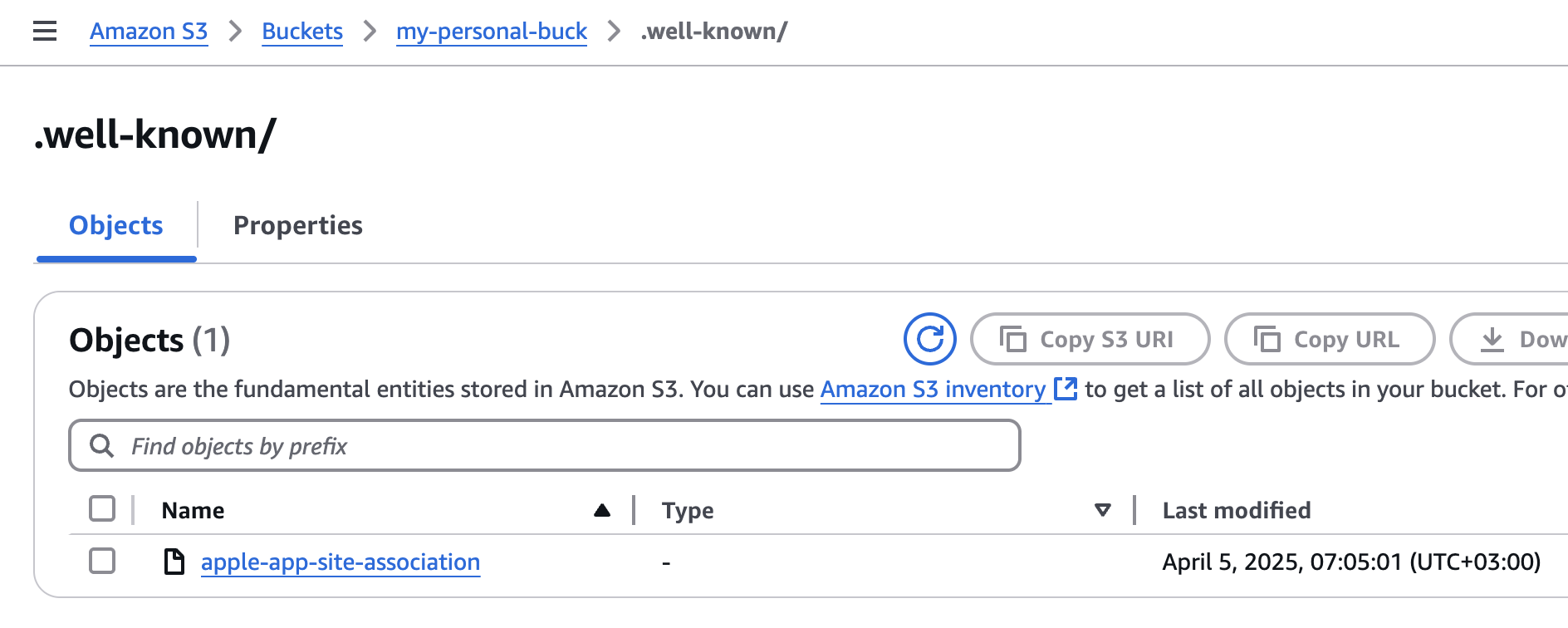Open my-personal-buck bucket breadcrumb

coord(492,32)
